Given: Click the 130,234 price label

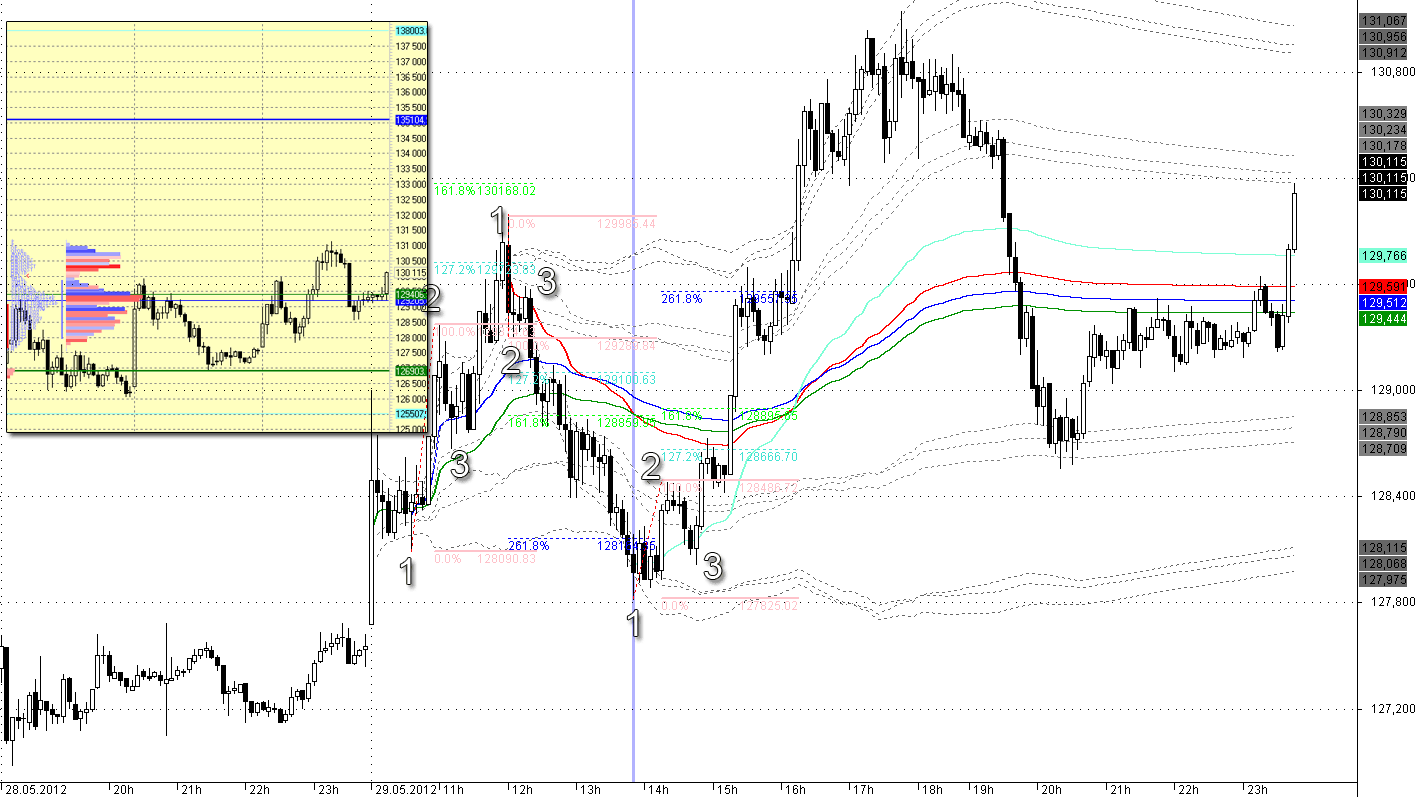Looking at the screenshot, I should click(x=1384, y=130).
